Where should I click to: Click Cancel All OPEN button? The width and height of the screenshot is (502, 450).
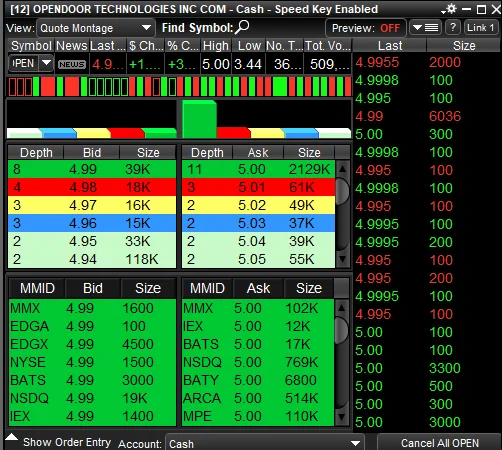[440, 443]
